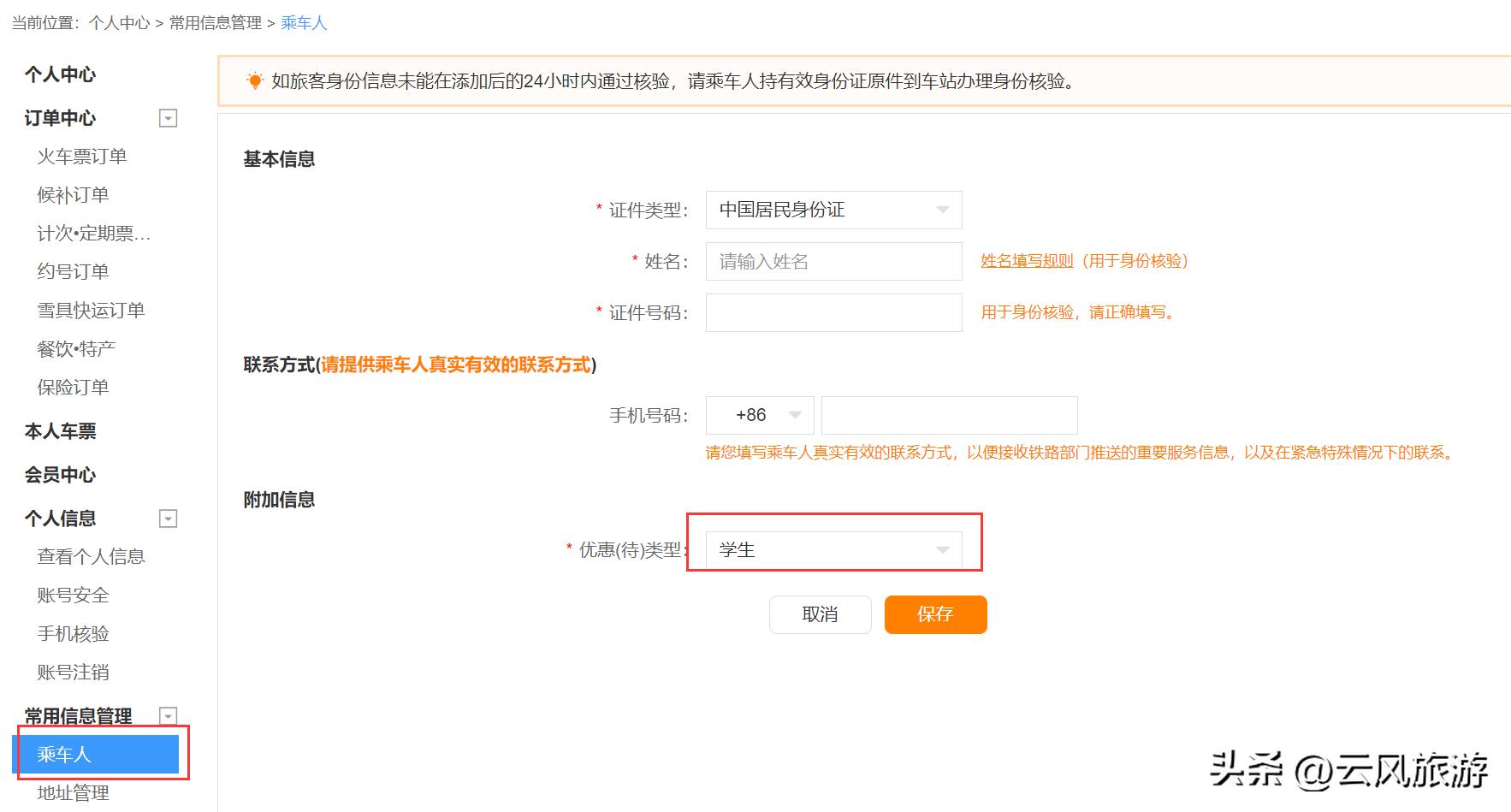Open the 证件类型 dropdown

[x=833, y=210]
